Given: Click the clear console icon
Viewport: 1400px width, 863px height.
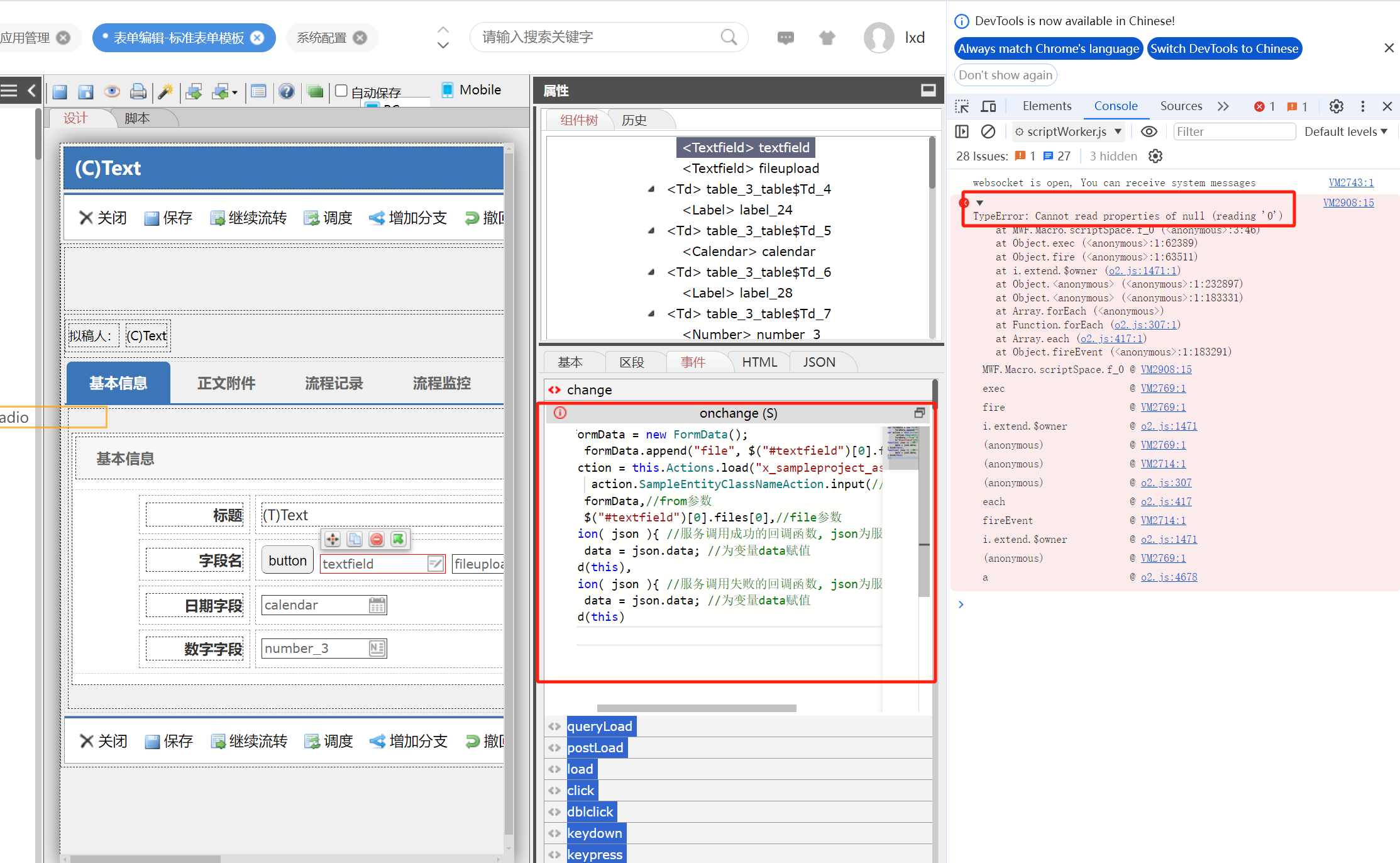Looking at the screenshot, I should pos(988,131).
